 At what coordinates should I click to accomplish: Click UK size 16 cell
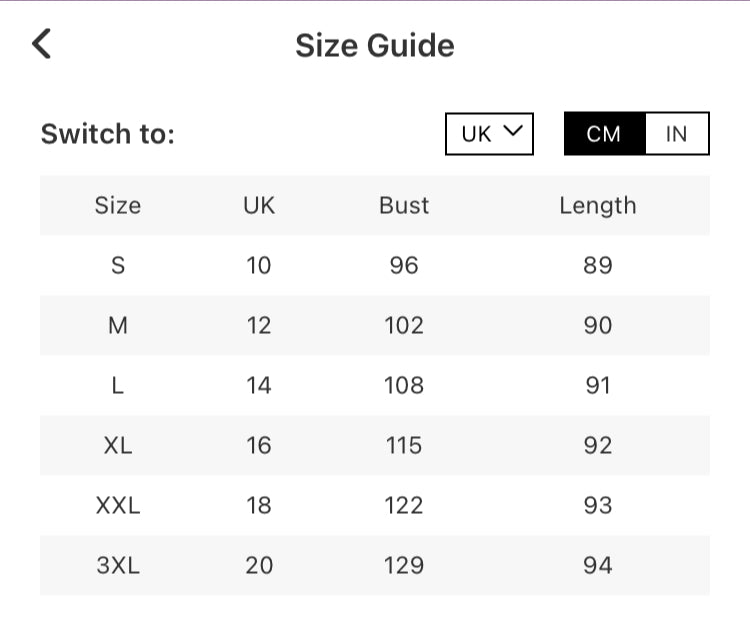click(x=259, y=446)
